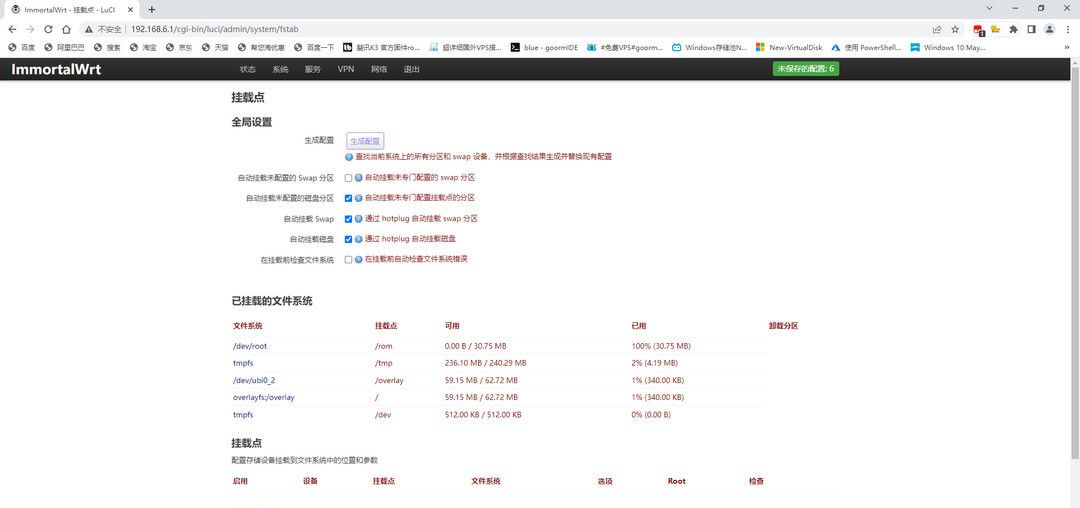Enable 在挂载前检查文件系统 checkbox

pos(349,260)
